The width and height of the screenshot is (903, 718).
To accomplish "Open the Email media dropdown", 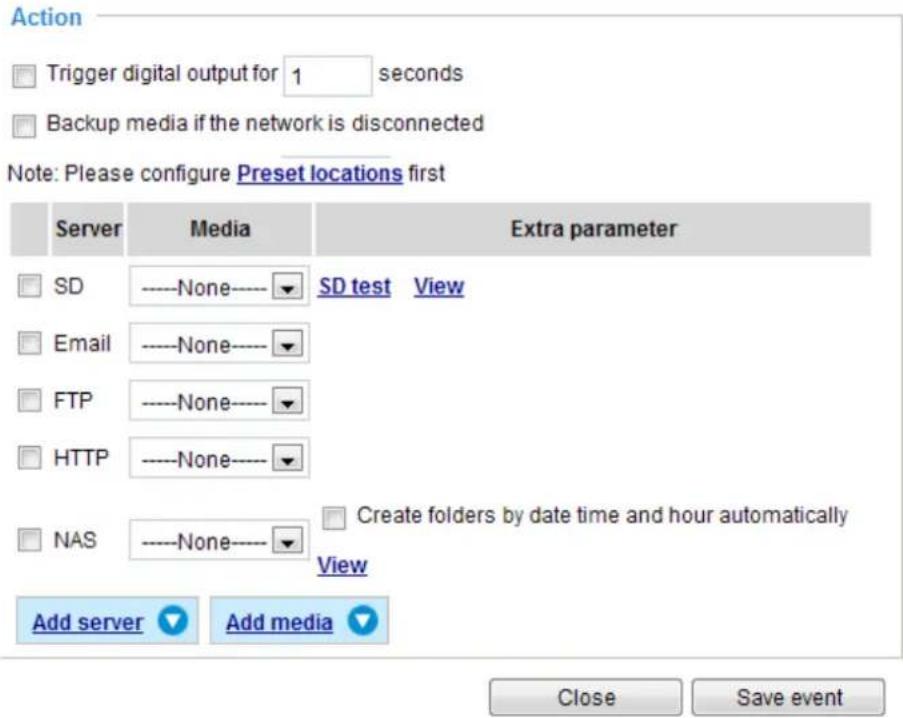I will [219, 344].
